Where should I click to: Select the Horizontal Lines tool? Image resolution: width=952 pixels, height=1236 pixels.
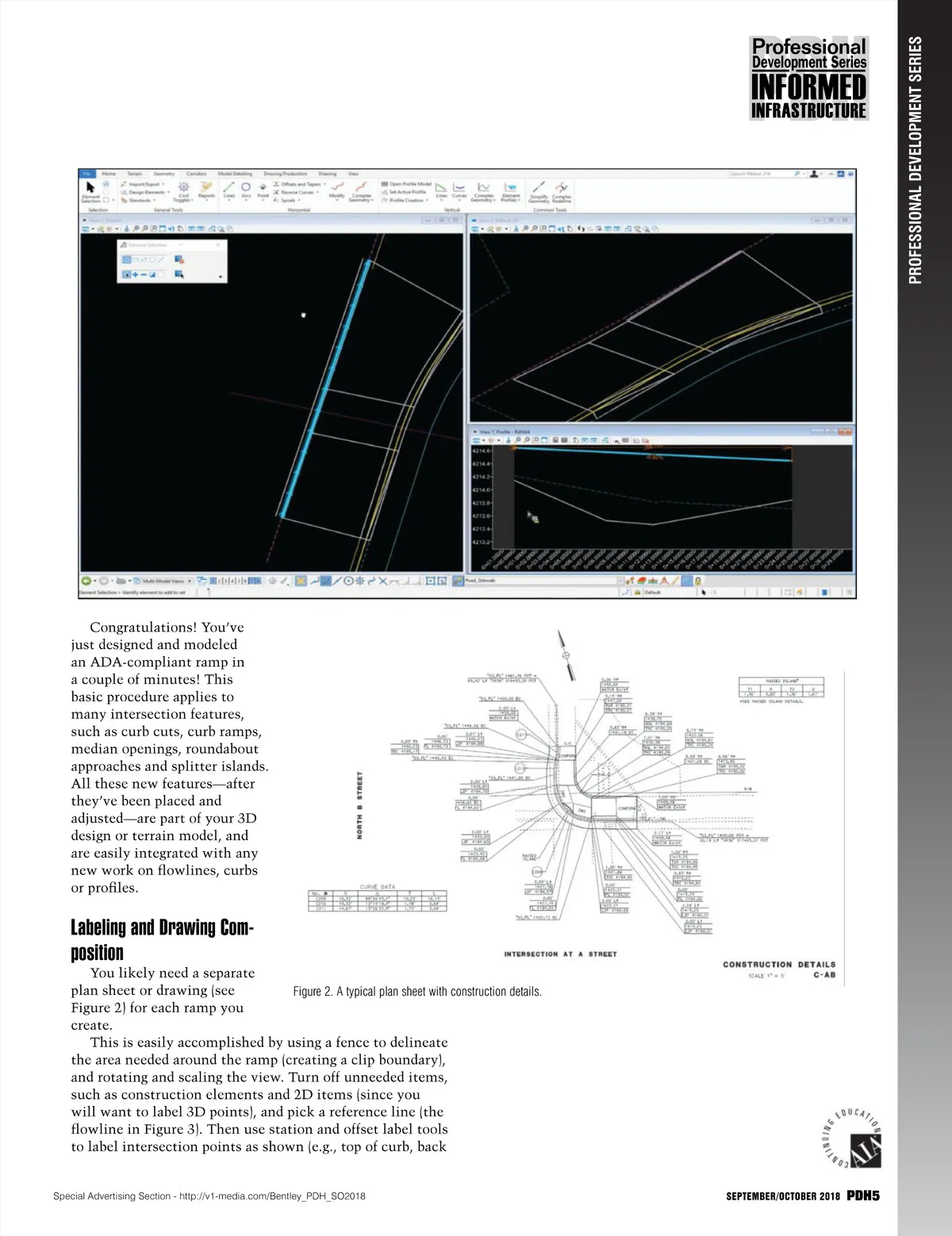pos(228,190)
